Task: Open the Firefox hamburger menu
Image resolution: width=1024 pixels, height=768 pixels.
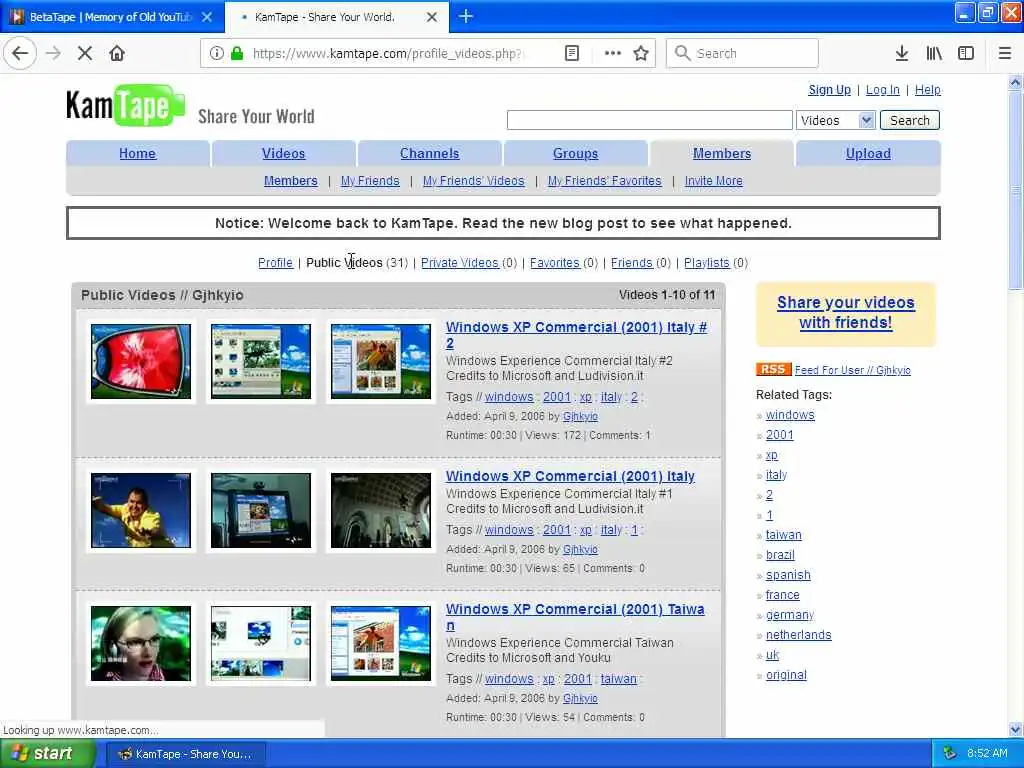Action: click(1005, 54)
